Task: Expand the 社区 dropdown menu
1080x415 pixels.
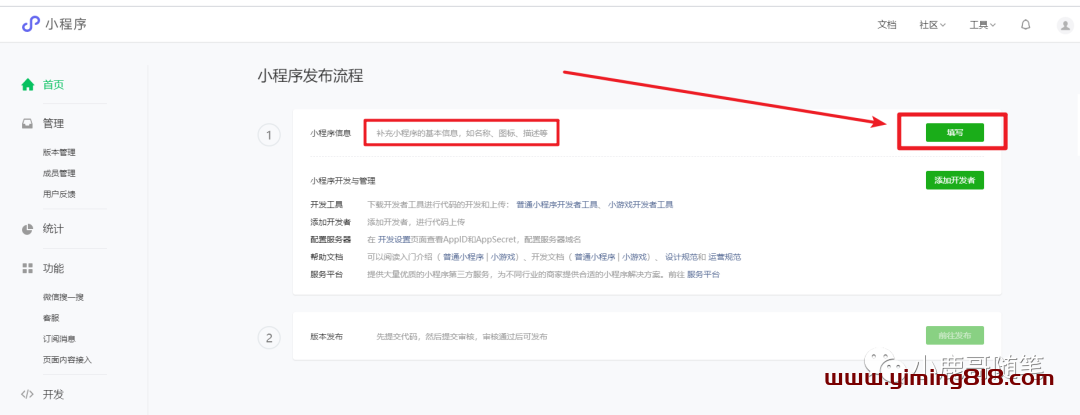Action: pos(932,25)
